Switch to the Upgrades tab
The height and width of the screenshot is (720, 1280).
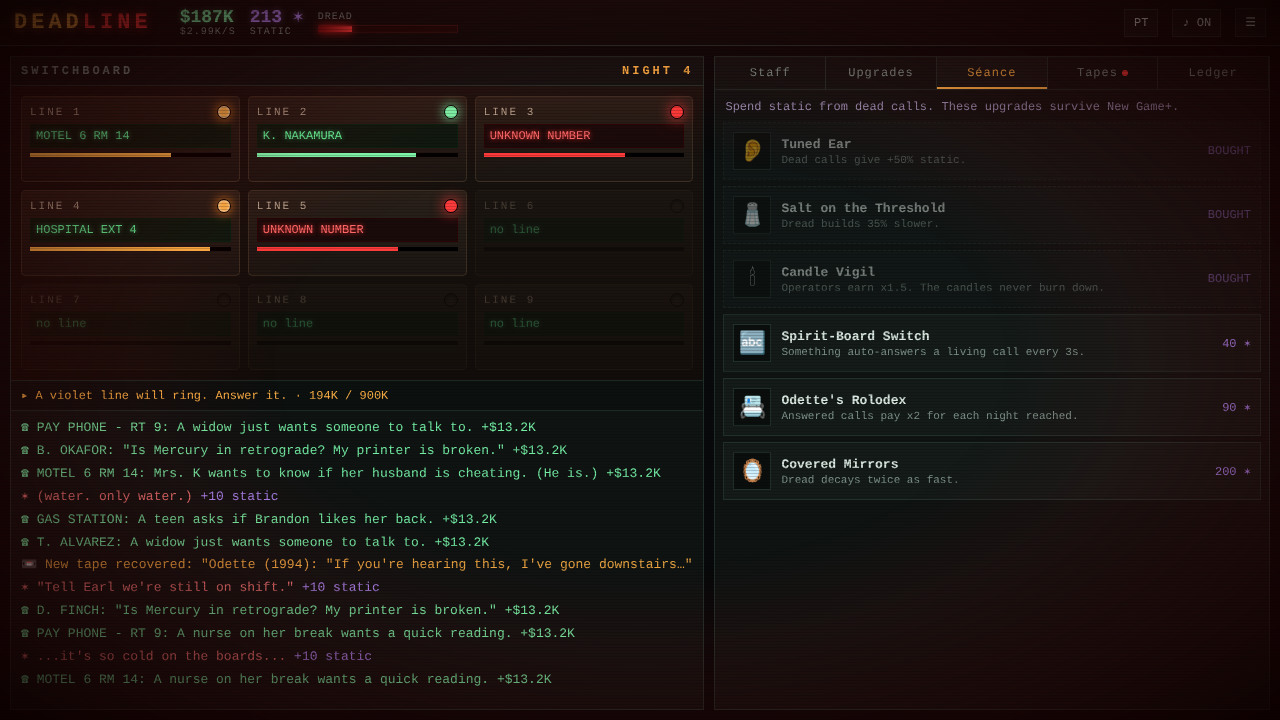pos(881,73)
